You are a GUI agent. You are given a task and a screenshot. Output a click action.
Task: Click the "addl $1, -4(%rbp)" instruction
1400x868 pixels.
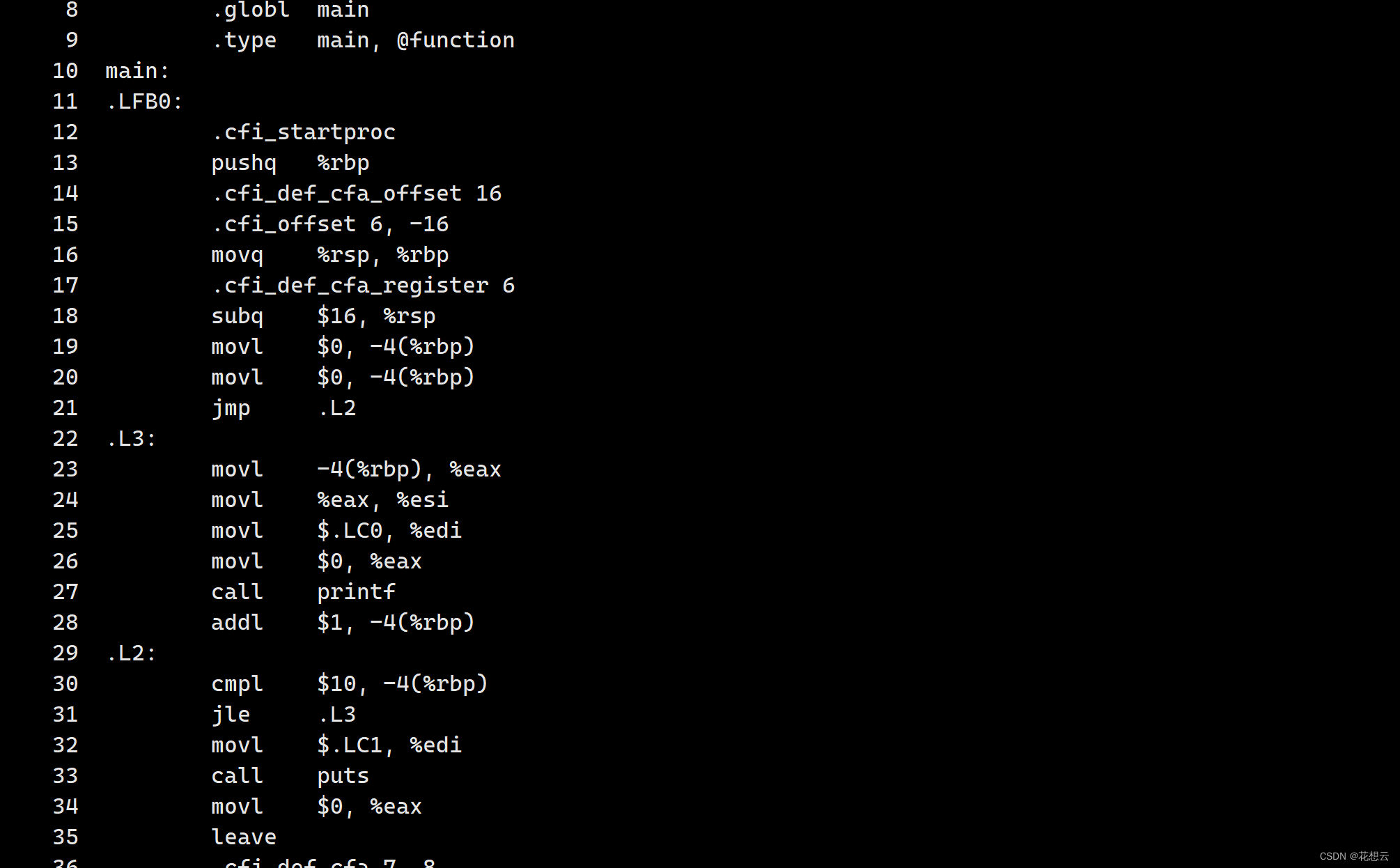pos(343,623)
